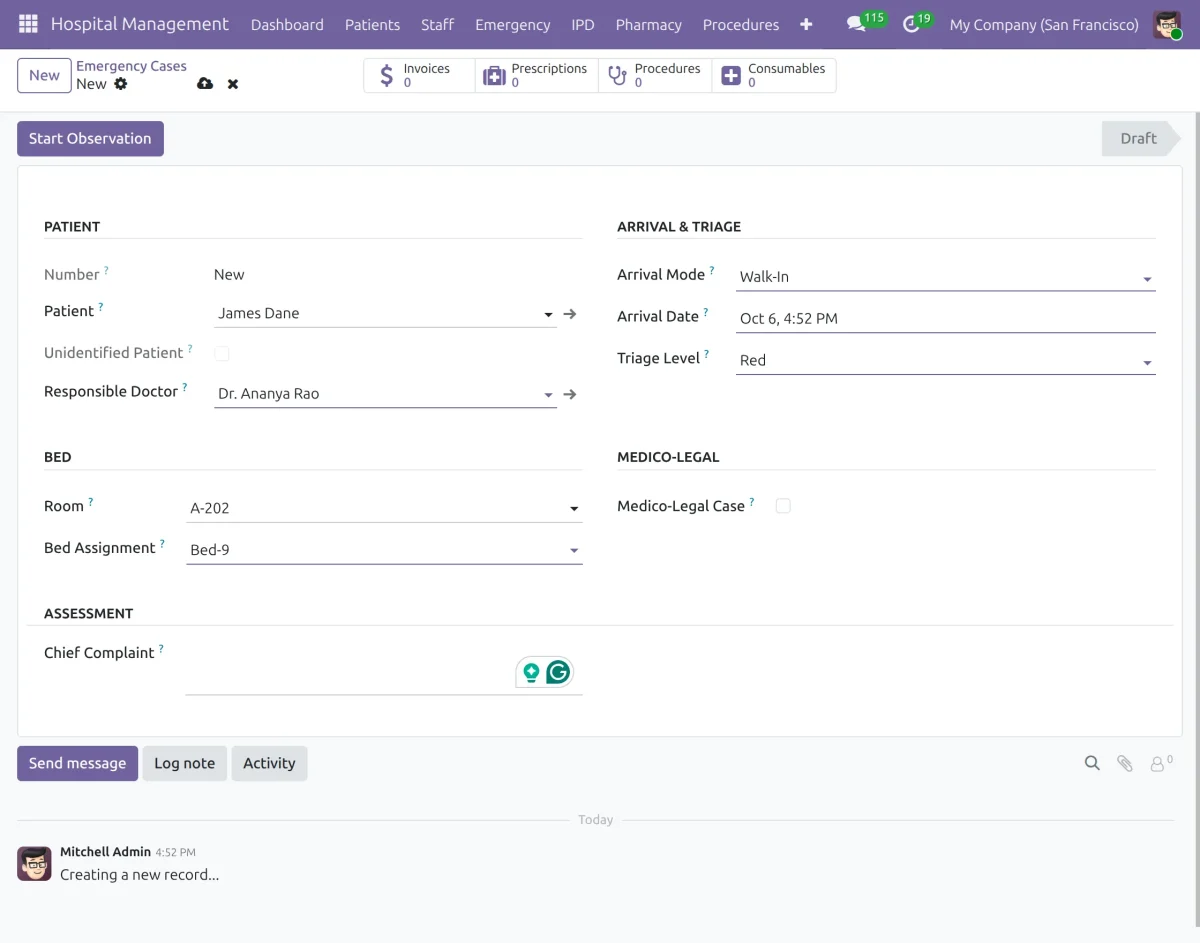Open the company switcher My Company (San Francisco)

coord(1044,24)
